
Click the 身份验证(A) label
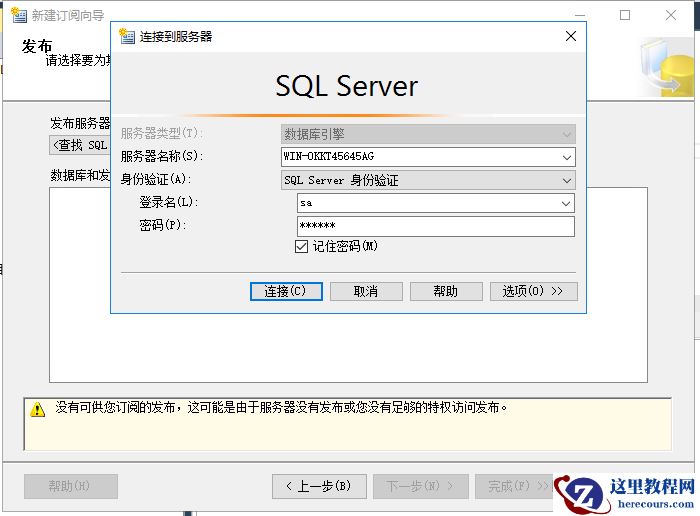click(x=156, y=179)
